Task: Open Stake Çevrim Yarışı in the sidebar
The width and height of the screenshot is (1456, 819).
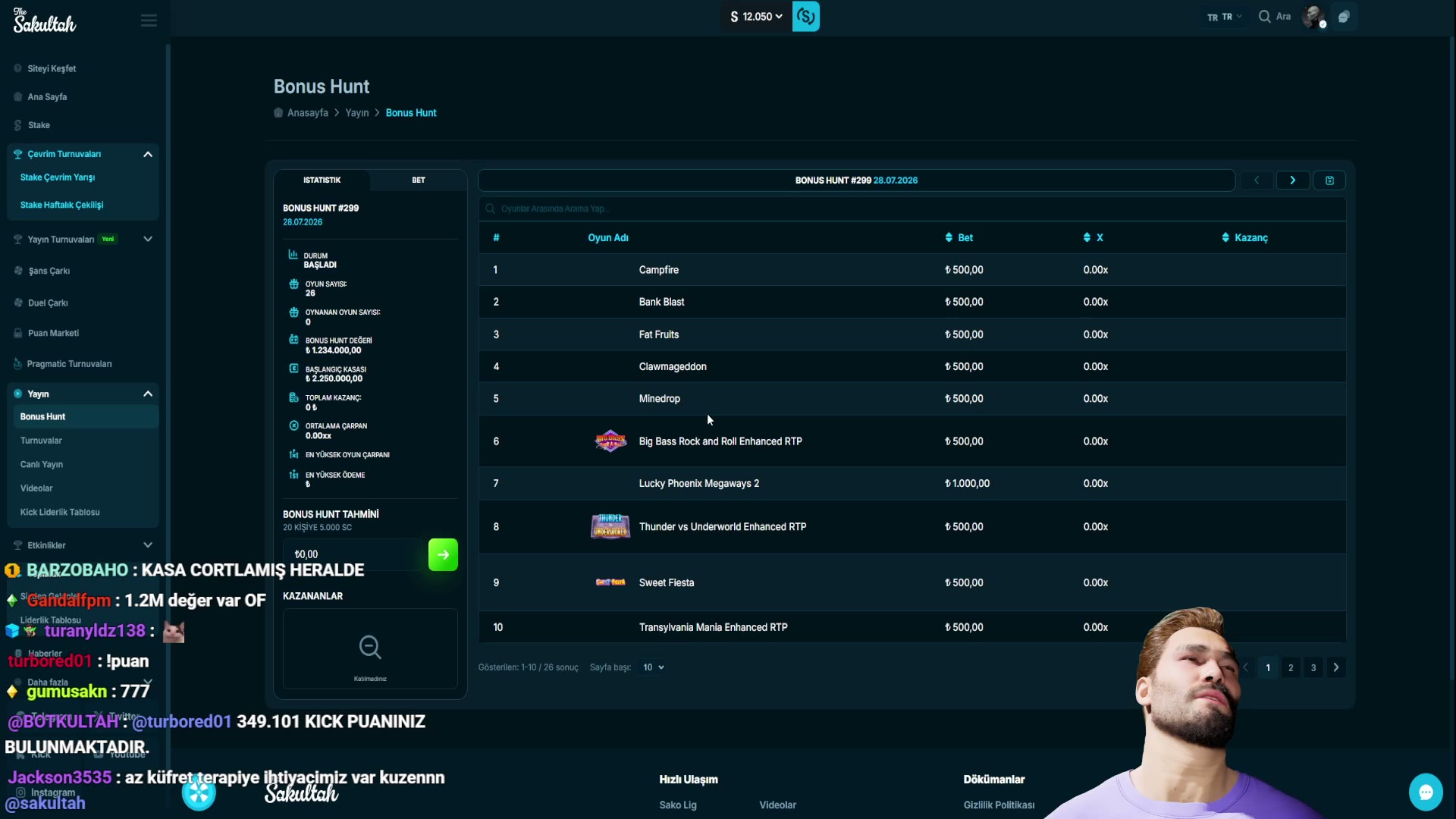Action: coord(58,177)
